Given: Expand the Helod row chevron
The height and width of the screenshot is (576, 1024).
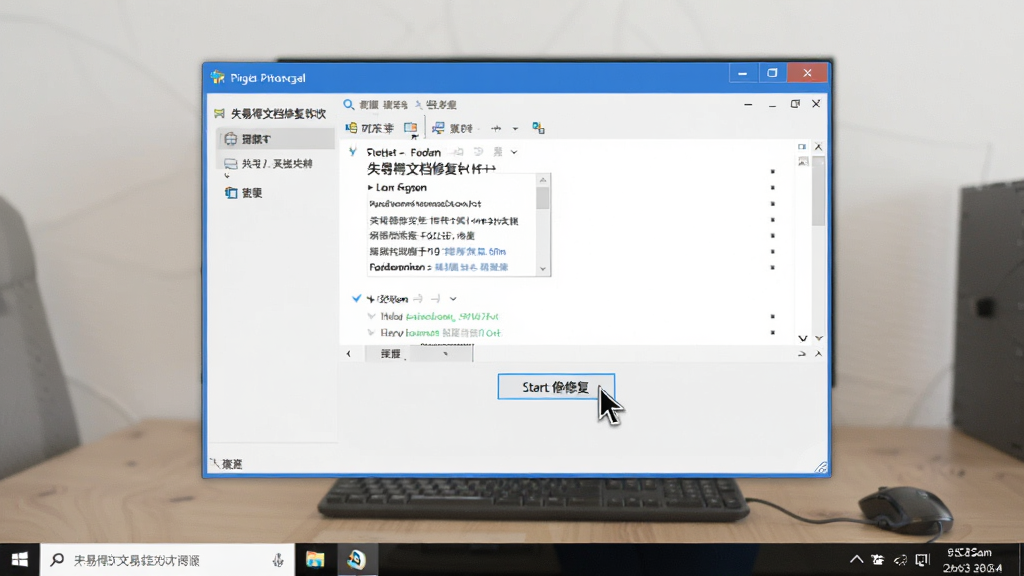Looking at the screenshot, I should click(x=372, y=316).
